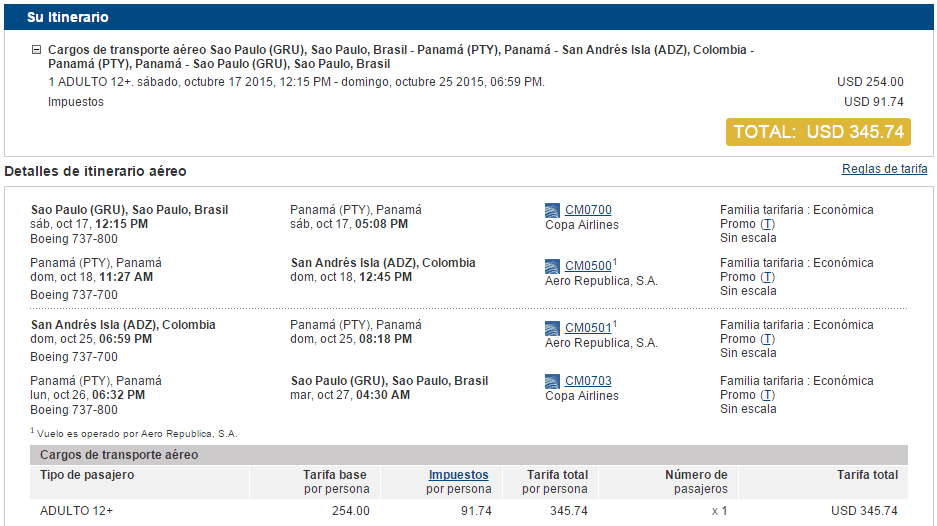The image size is (937, 526).
Task: Click the yellow TOTAL USD 345.74 badge
Action: pyautogui.click(x=818, y=132)
